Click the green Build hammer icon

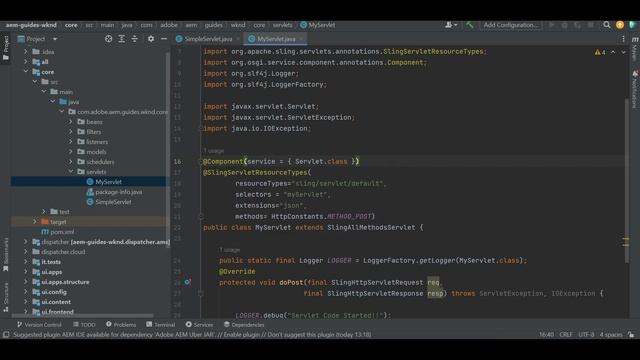click(470, 25)
